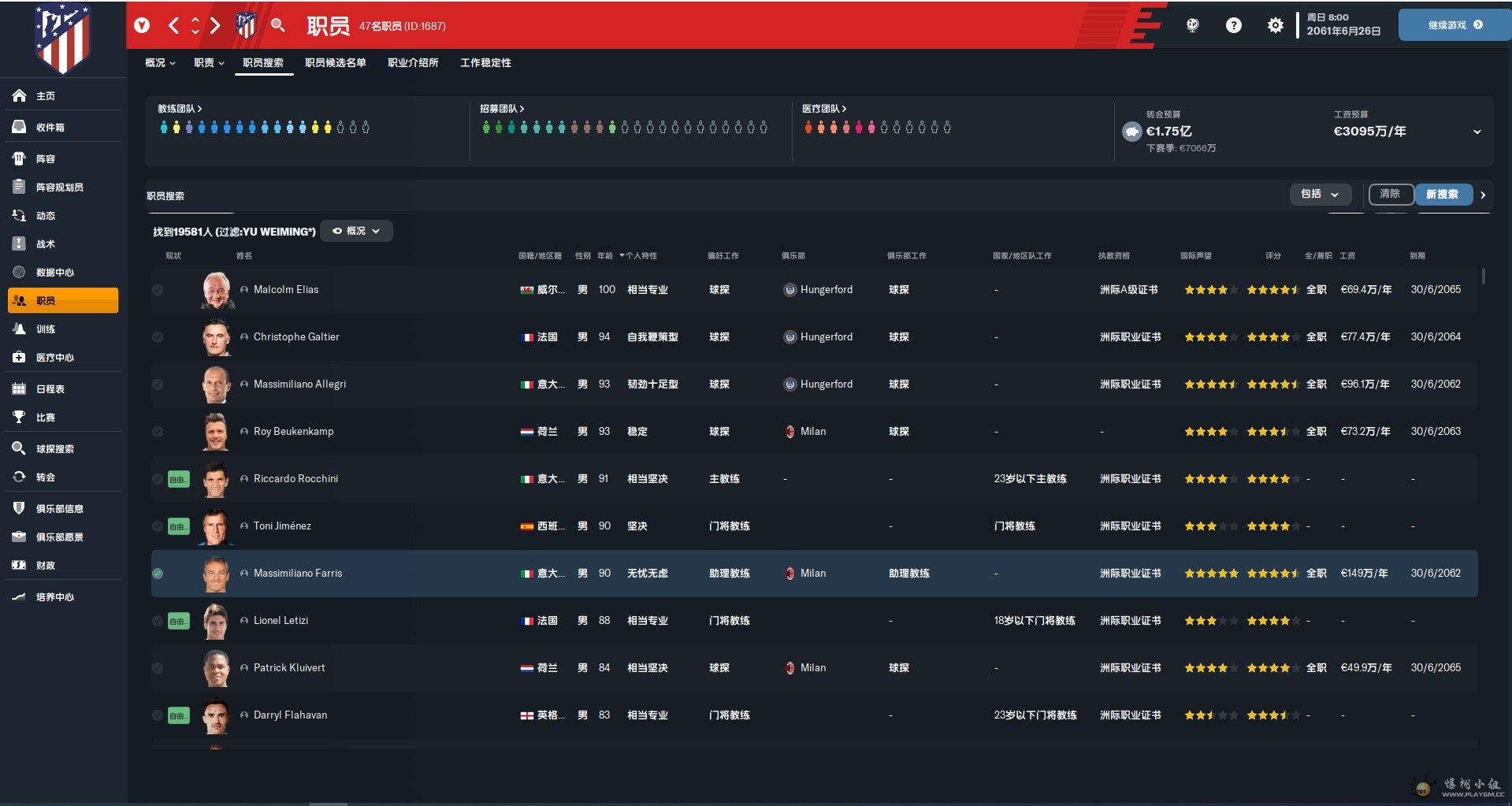This screenshot has height=806, width=1512.
Task: Click the Atletico club badge top-left
Action: click(x=63, y=38)
